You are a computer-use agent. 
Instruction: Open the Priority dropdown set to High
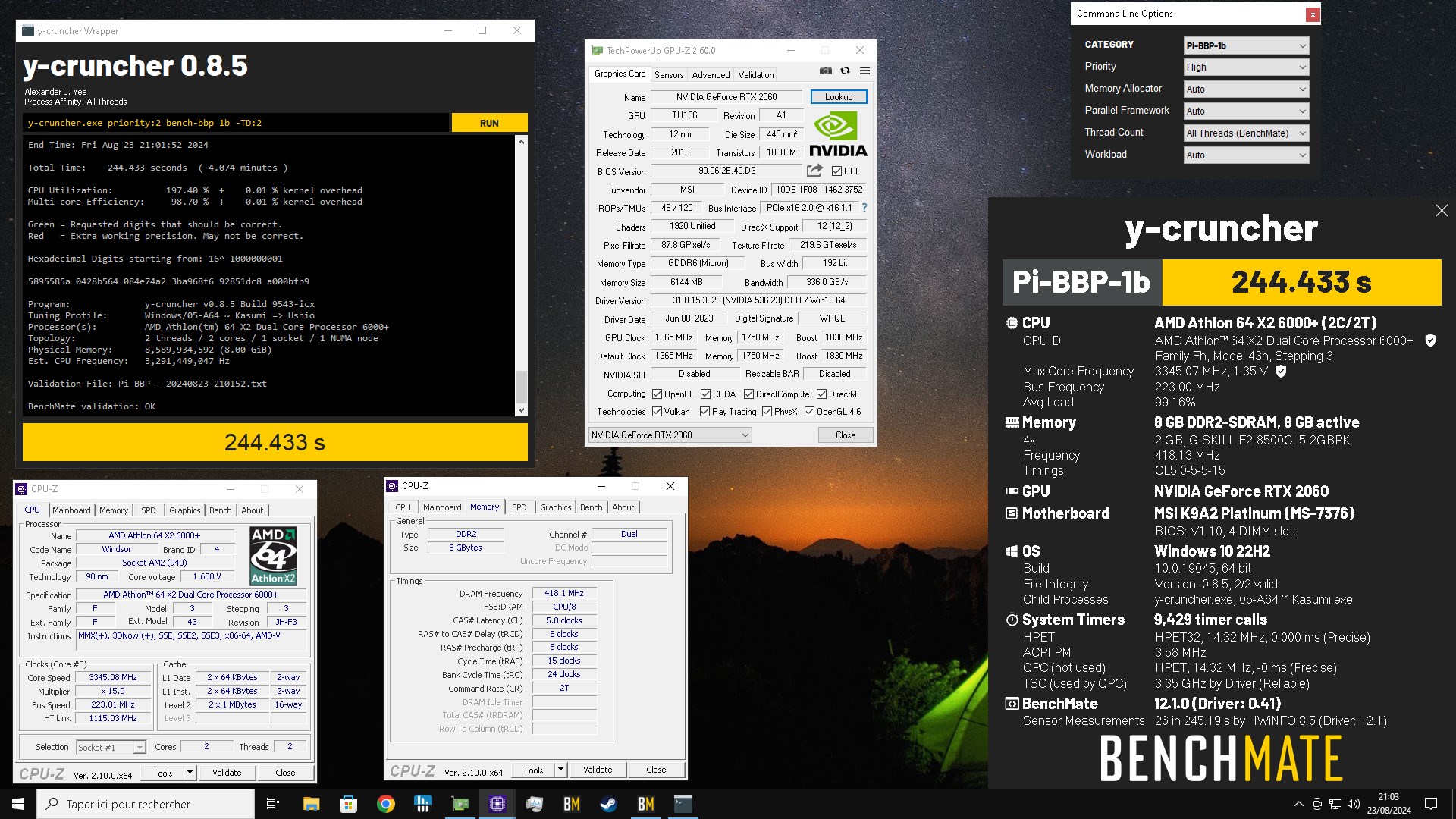pos(1246,67)
